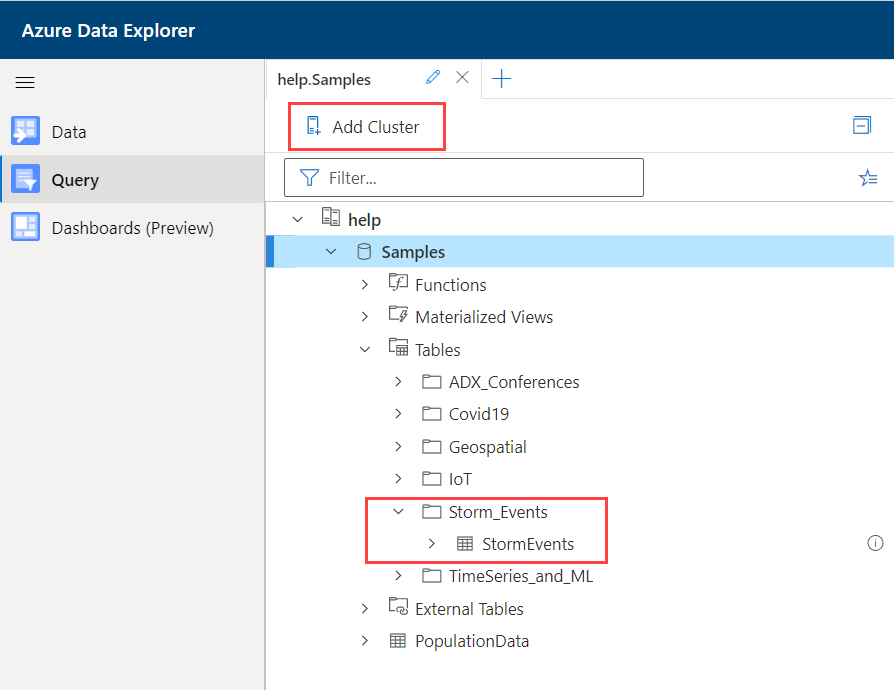Click the StormEvents info icon
894x690 pixels.
875,543
